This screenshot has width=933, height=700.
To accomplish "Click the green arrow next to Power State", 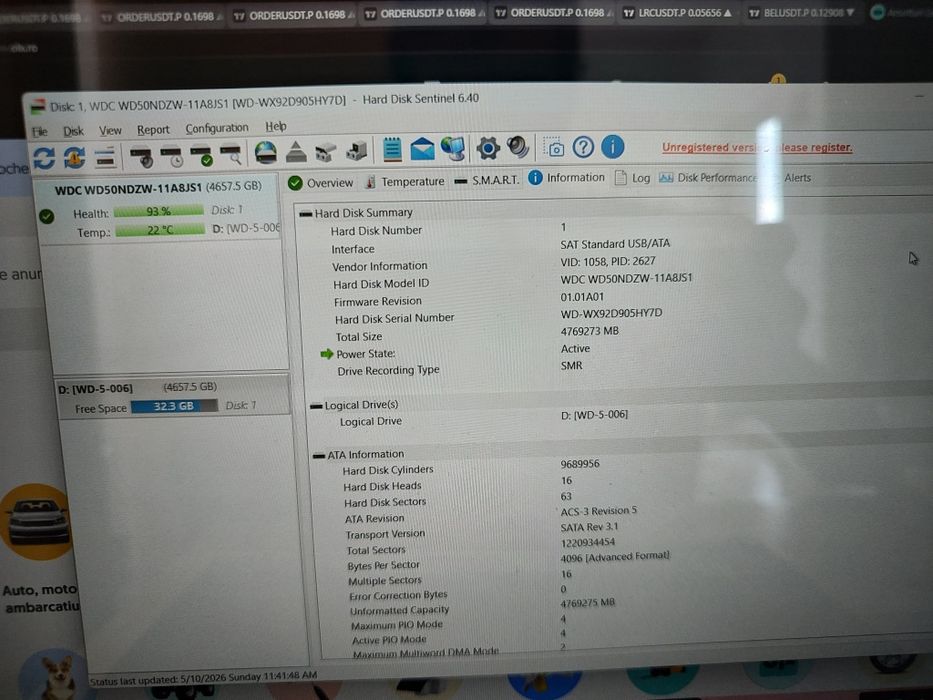I will [x=326, y=354].
